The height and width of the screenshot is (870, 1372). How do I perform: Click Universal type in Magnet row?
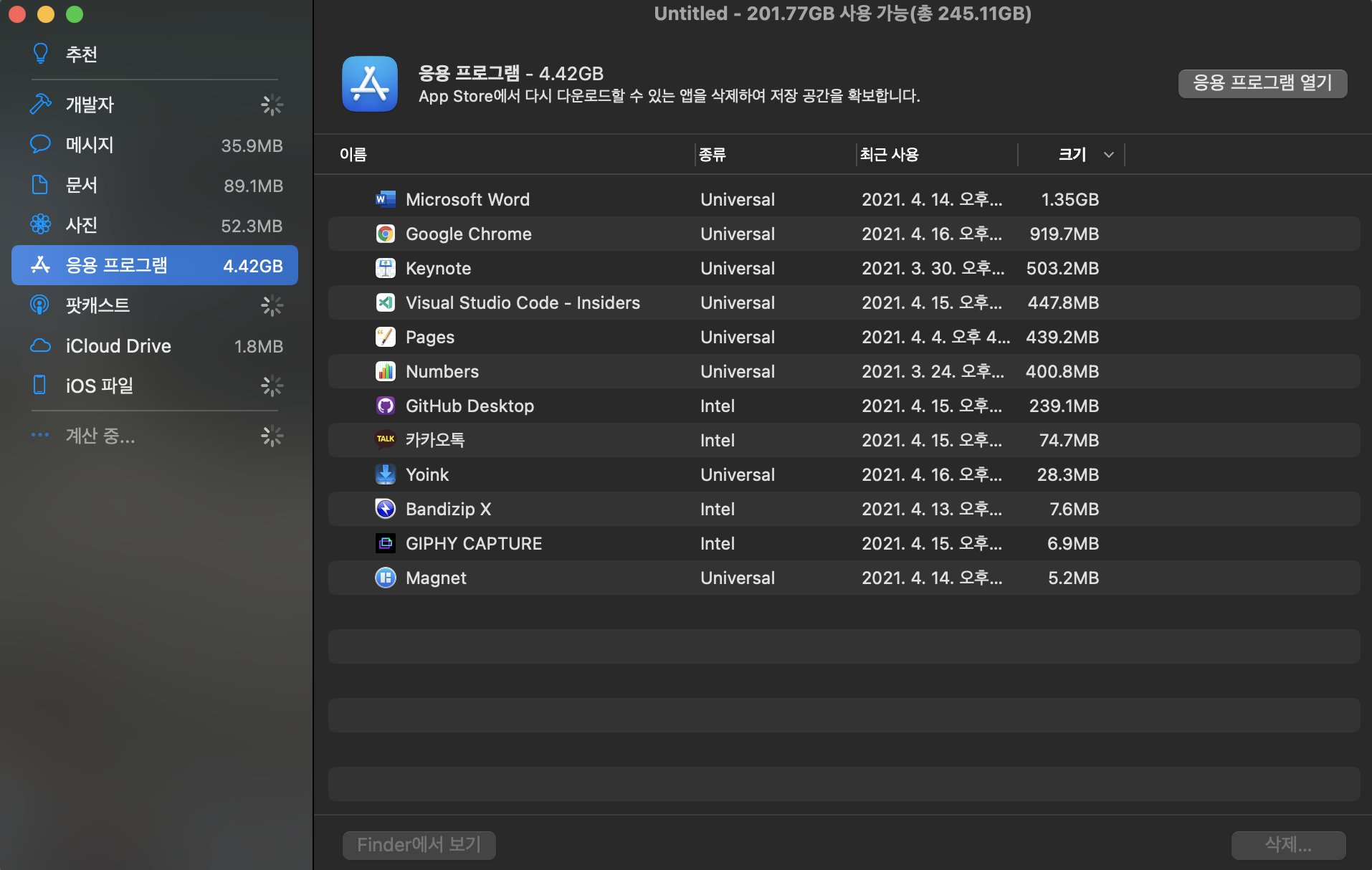click(738, 578)
